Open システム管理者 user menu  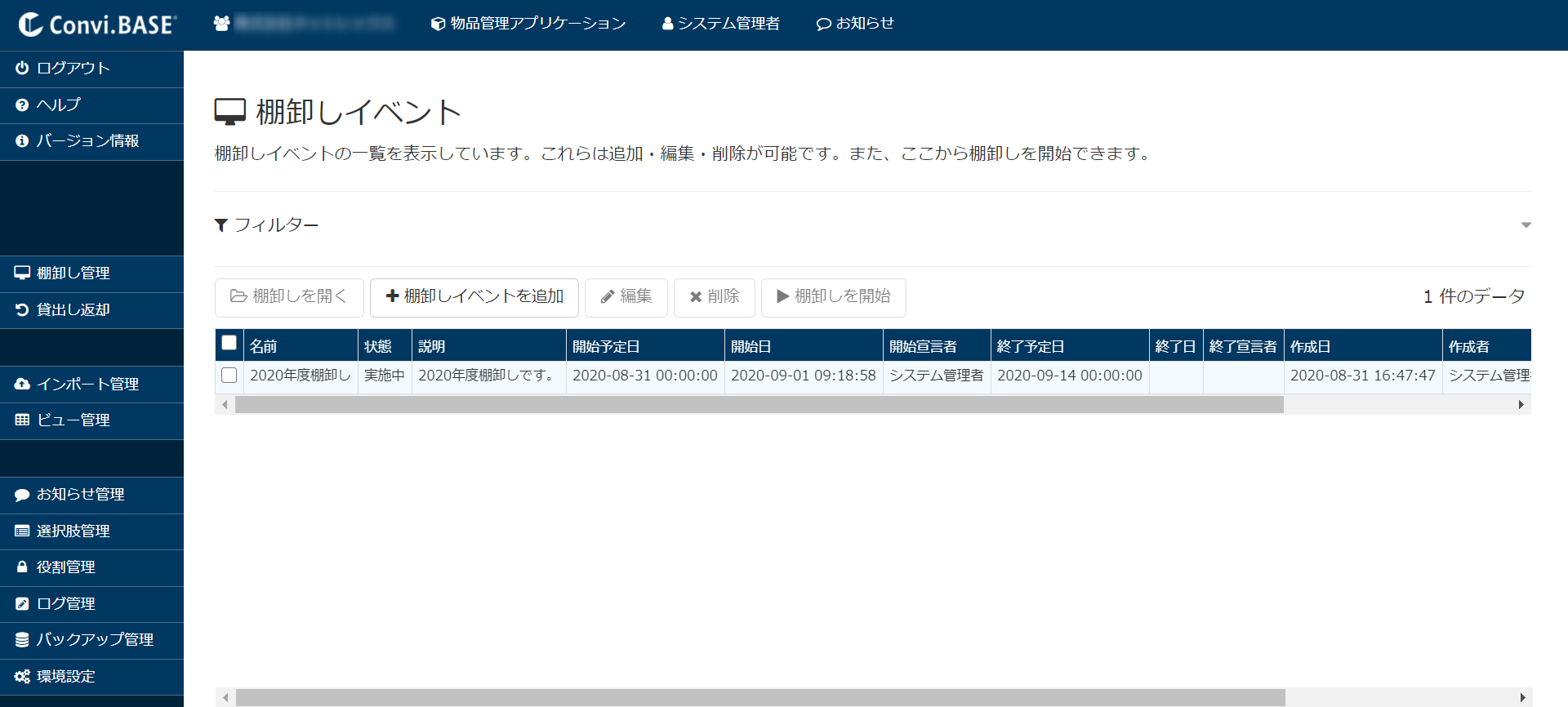coord(720,24)
